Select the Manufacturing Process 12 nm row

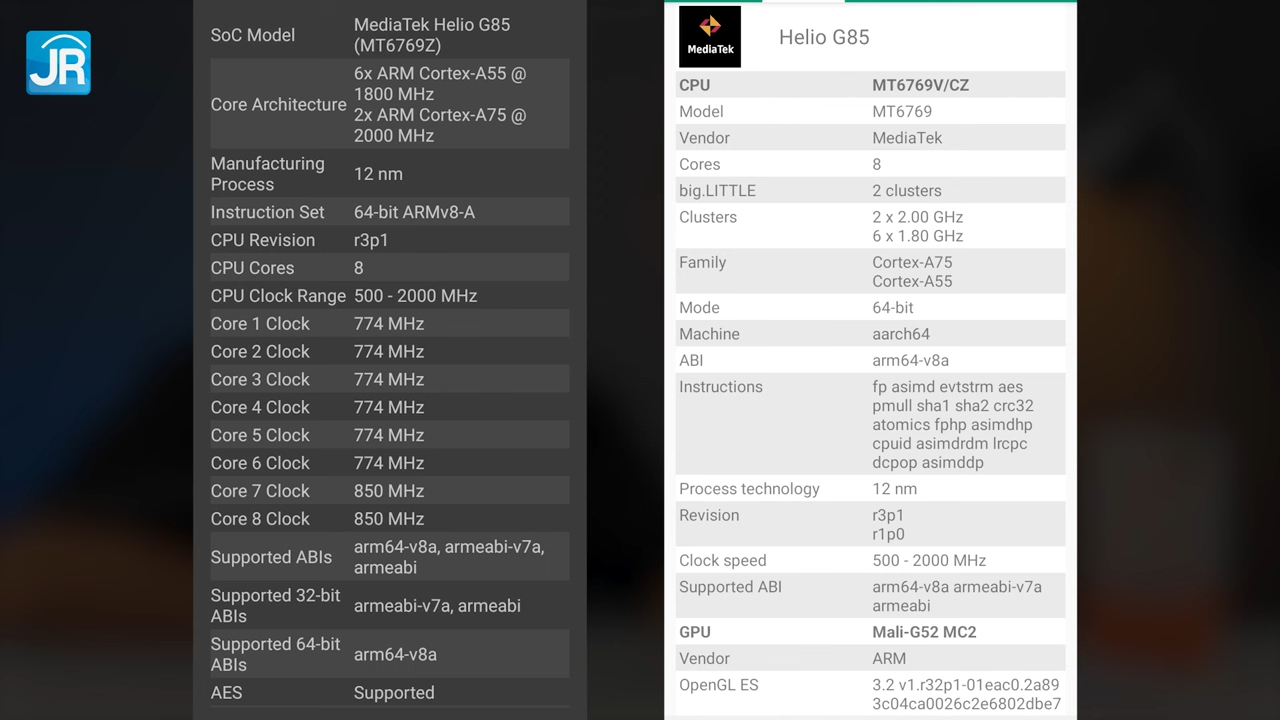coord(389,174)
